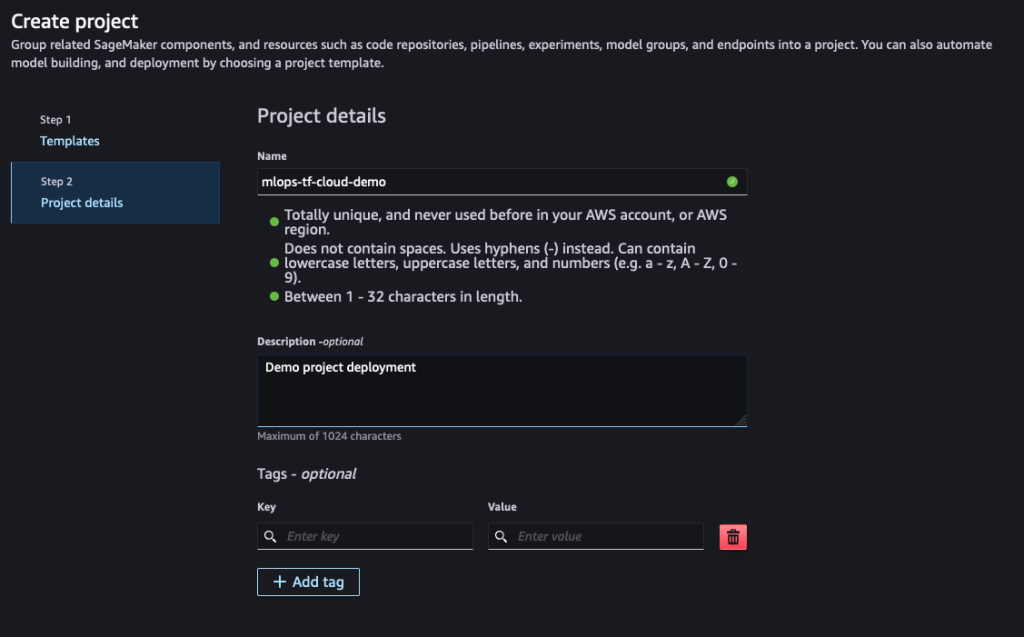
Task: Click the Add tag button
Action: [308, 581]
